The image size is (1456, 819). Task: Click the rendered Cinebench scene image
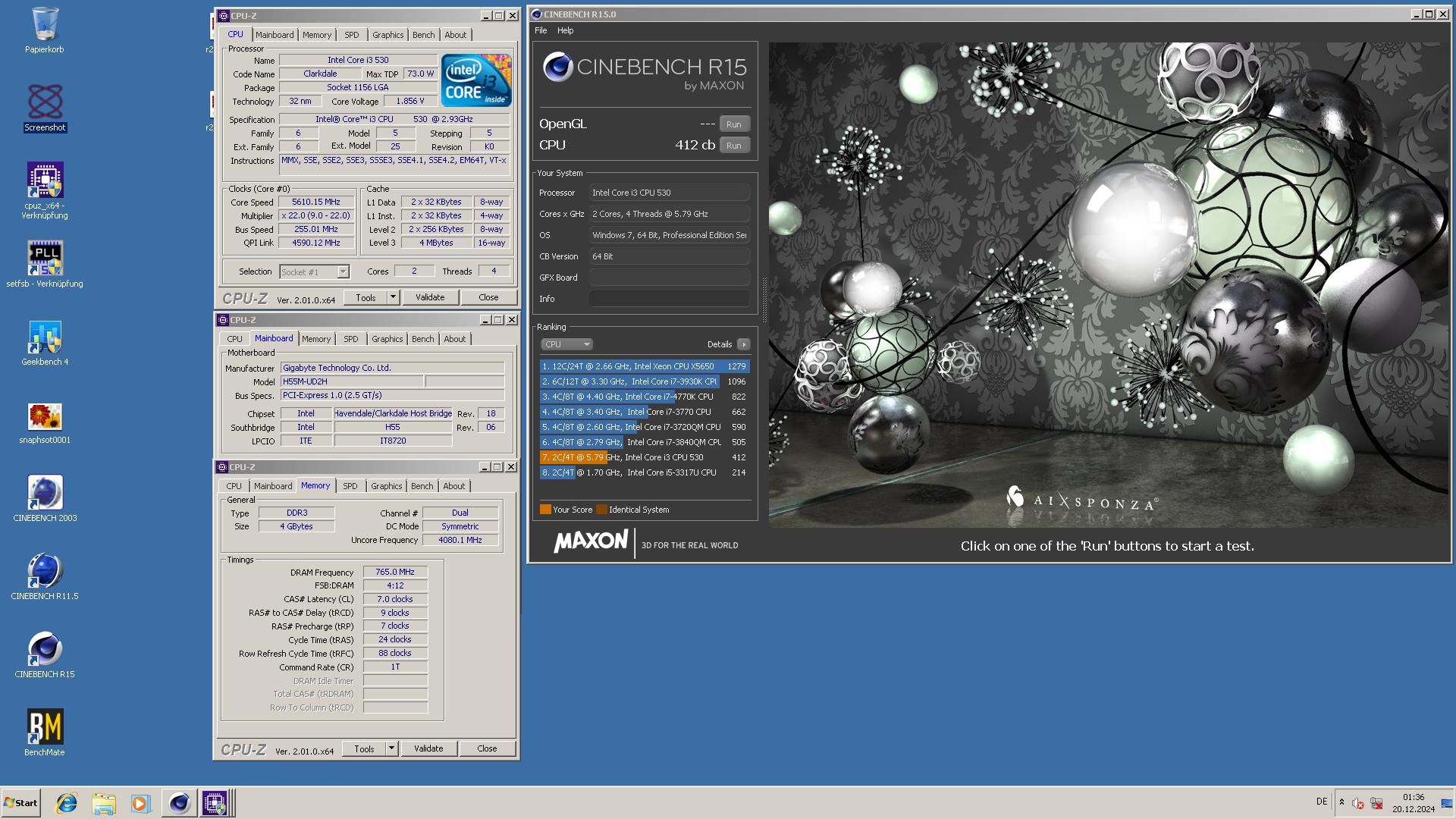tap(1109, 284)
